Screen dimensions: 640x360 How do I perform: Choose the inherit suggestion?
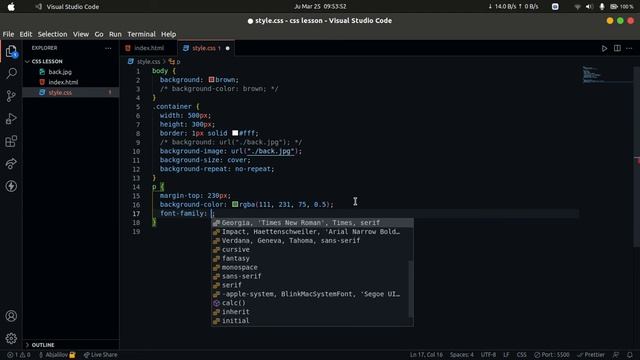312,312
